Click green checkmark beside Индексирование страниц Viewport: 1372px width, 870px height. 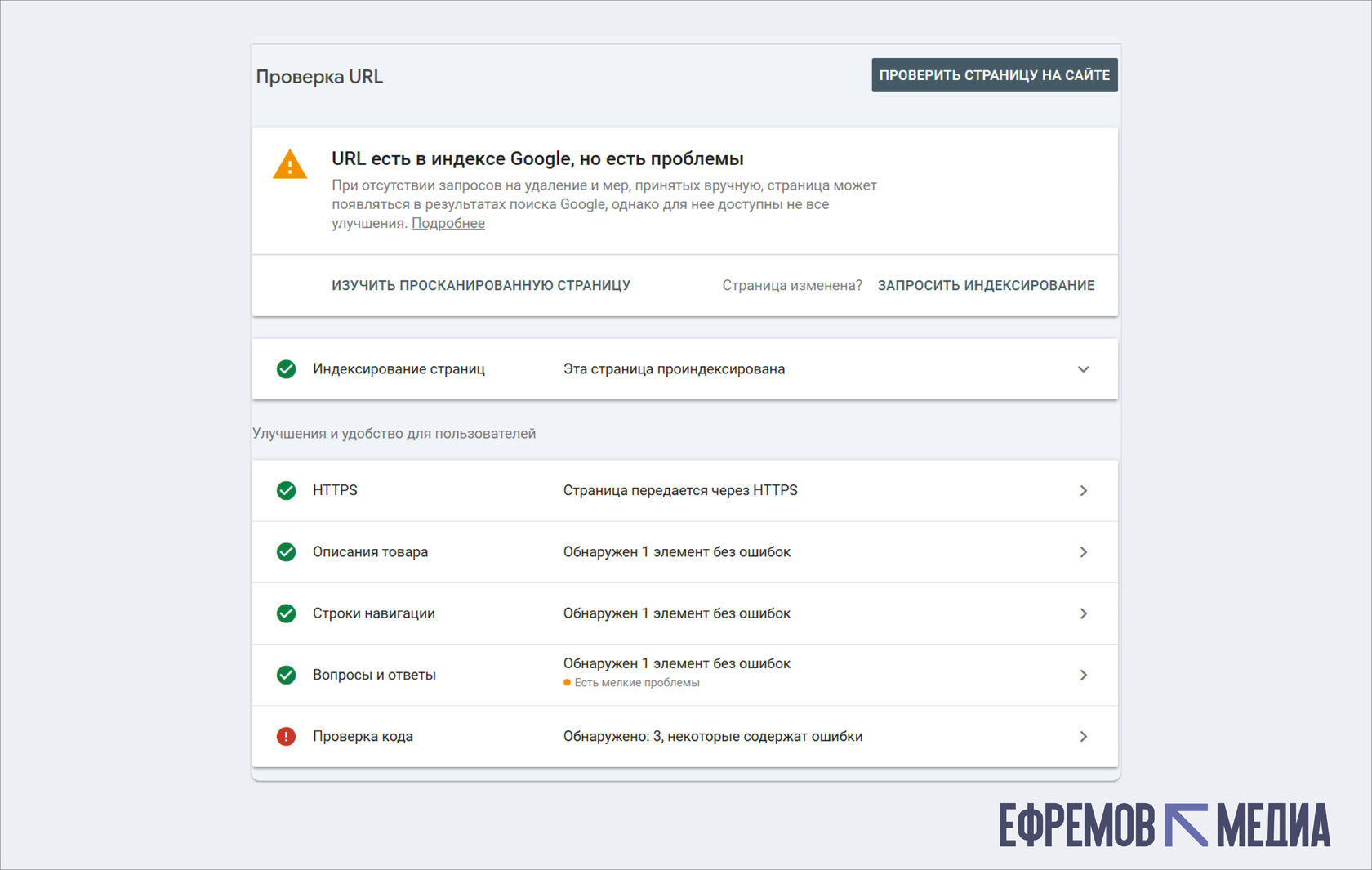pos(286,369)
